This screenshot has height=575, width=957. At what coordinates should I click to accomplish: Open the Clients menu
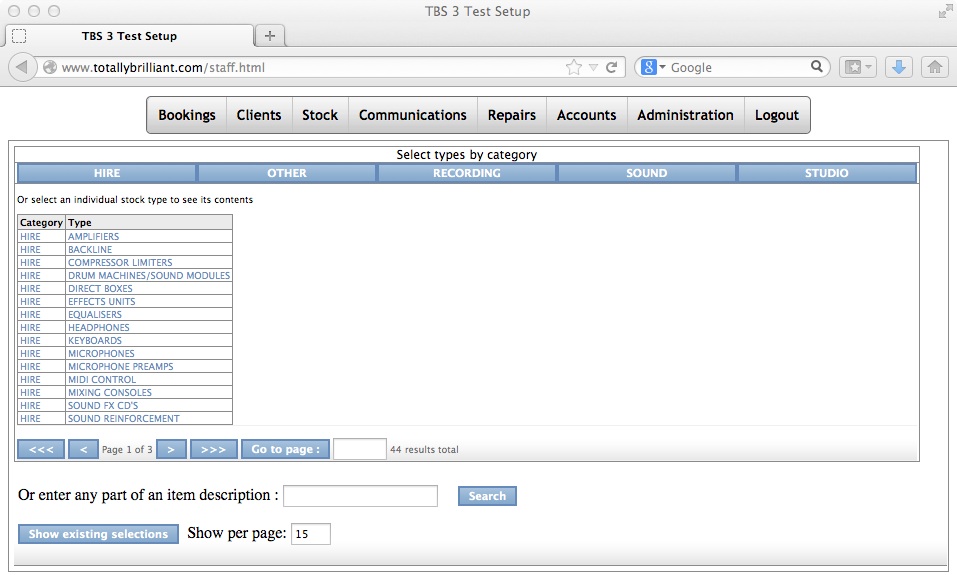coord(259,115)
